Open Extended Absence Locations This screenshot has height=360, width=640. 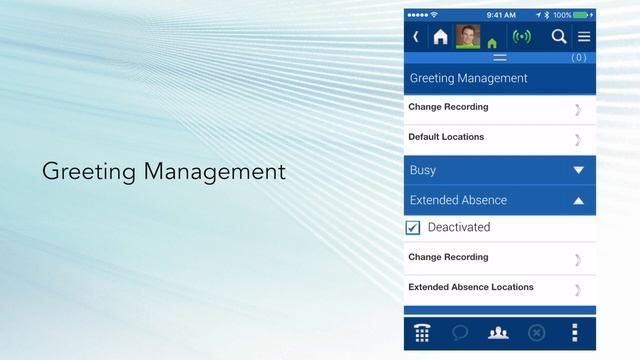pos(500,290)
